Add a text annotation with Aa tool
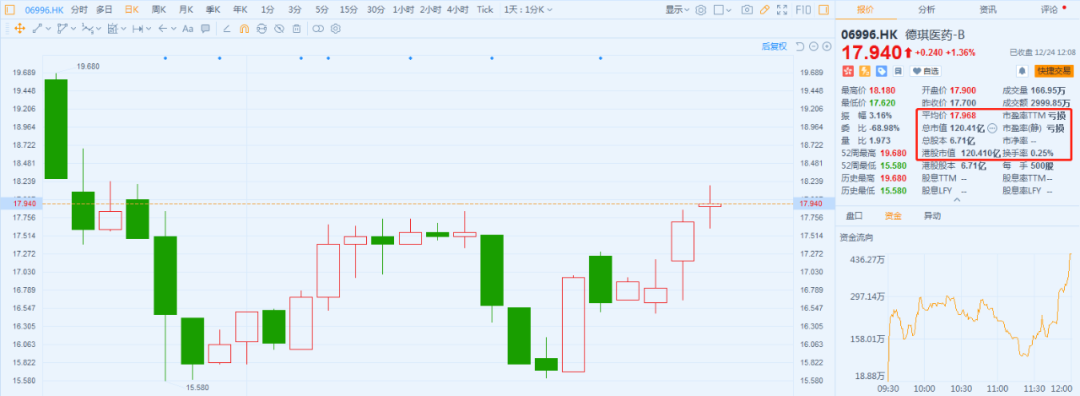 pyautogui.click(x=188, y=29)
